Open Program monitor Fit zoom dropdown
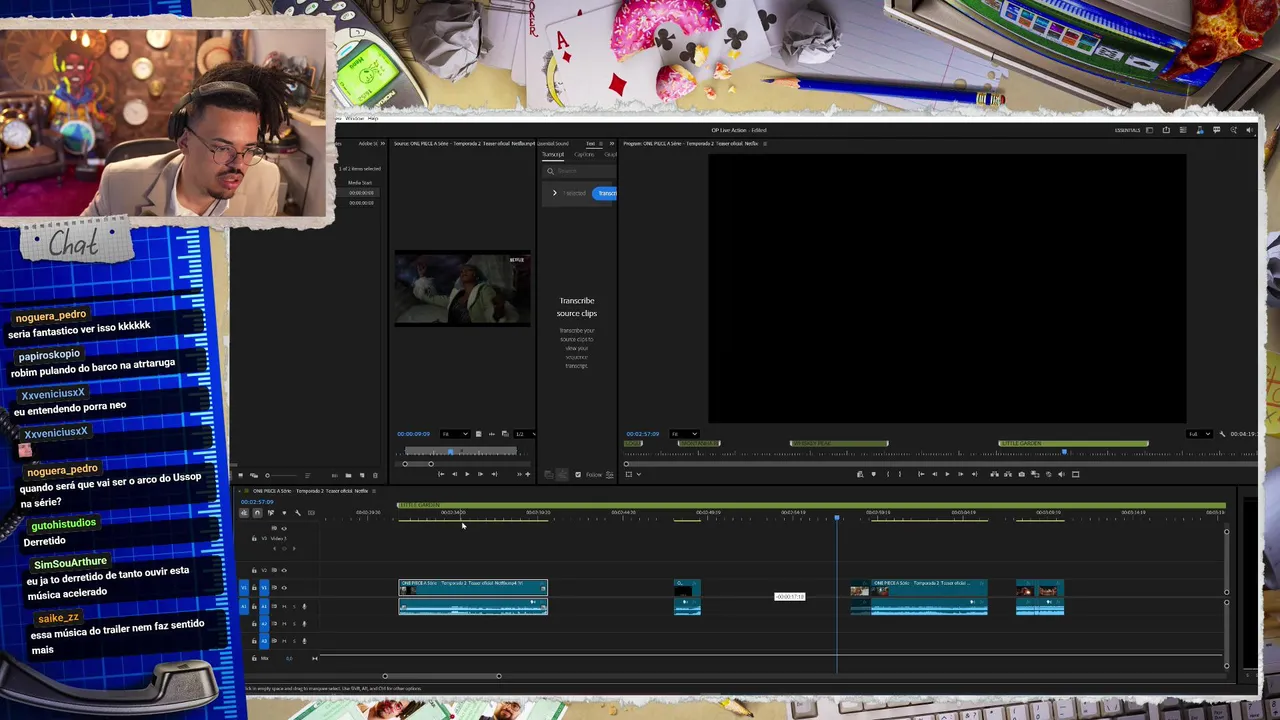Image resolution: width=1280 pixels, height=720 pixels. [685, 433]
